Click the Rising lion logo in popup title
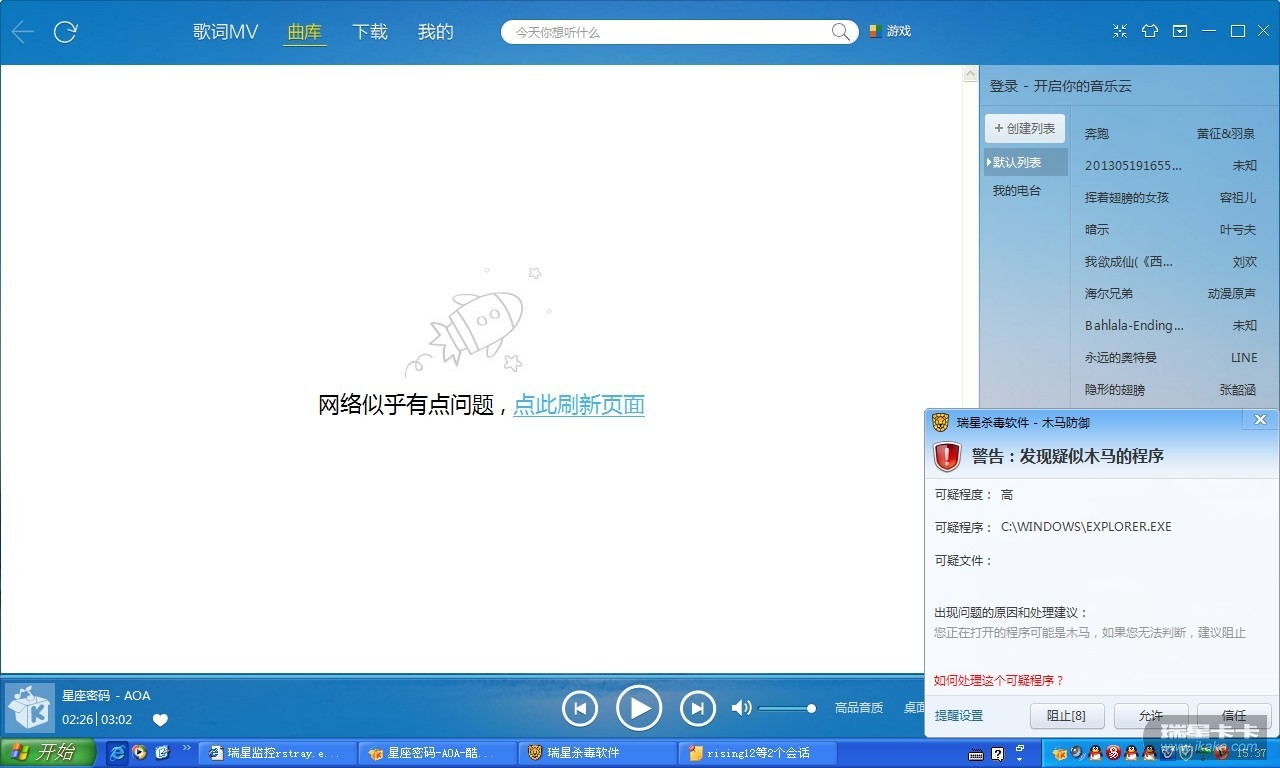This screenshot has height=768, width=1280. (x=940, y=422)
